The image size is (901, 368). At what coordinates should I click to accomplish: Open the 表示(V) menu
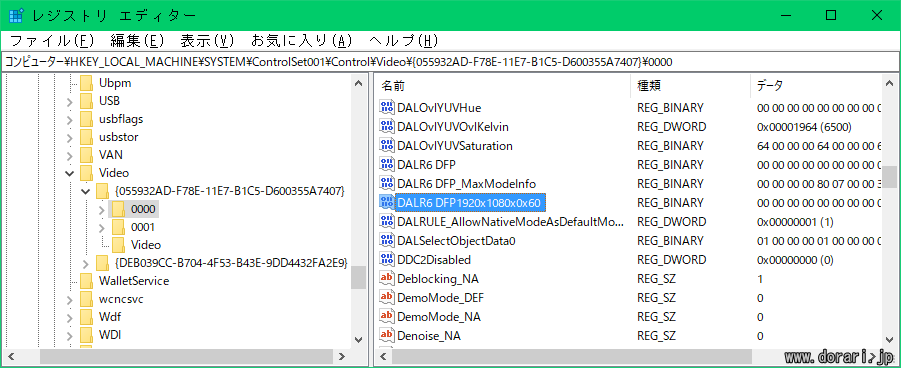click(207, 41)
